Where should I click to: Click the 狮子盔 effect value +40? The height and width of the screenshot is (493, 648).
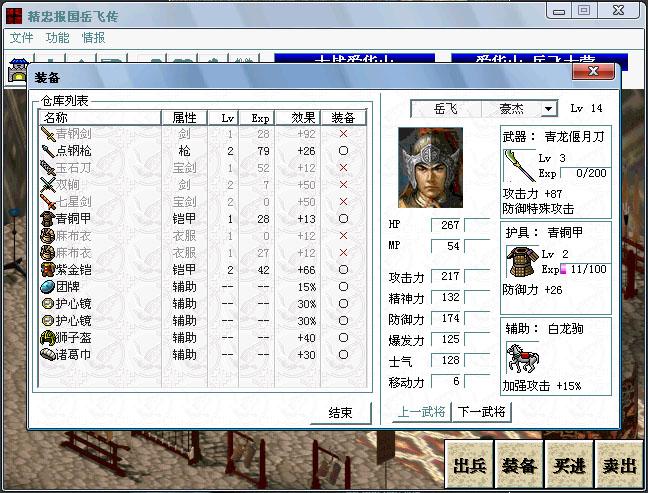[x=307, y=338]
